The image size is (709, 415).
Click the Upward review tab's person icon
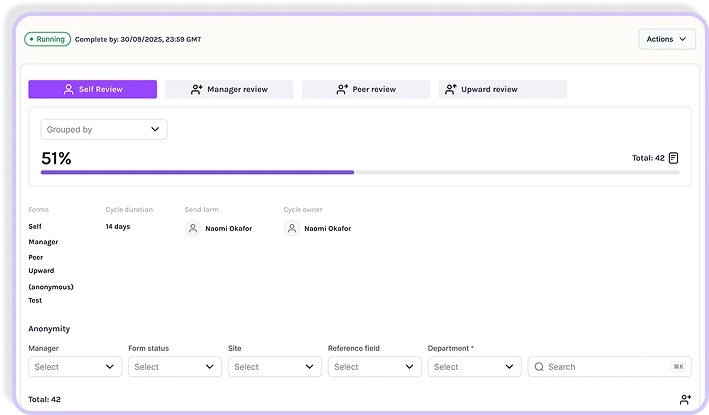click(x=451, y=89)
